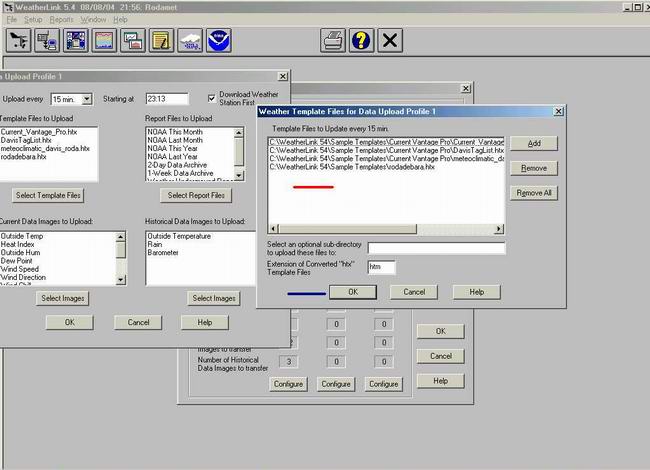Click up arrow of Report Files list scrollbar
The image size is (650, 470).
point(239,133)
